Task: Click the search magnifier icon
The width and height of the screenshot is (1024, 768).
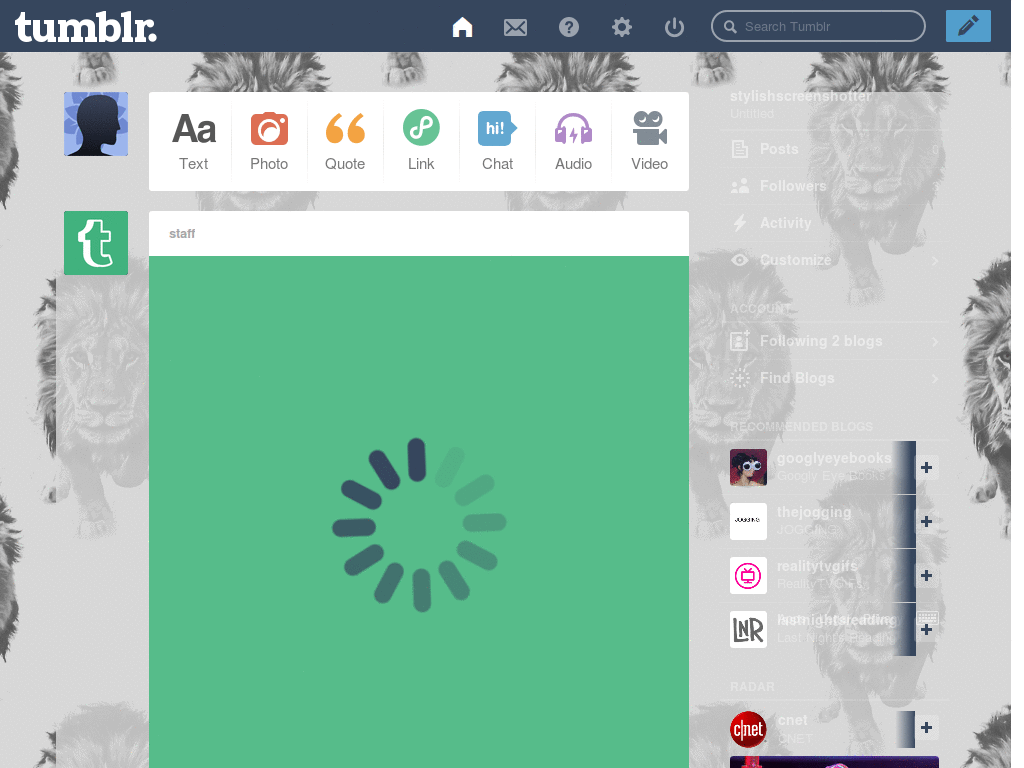Action: 730,27
